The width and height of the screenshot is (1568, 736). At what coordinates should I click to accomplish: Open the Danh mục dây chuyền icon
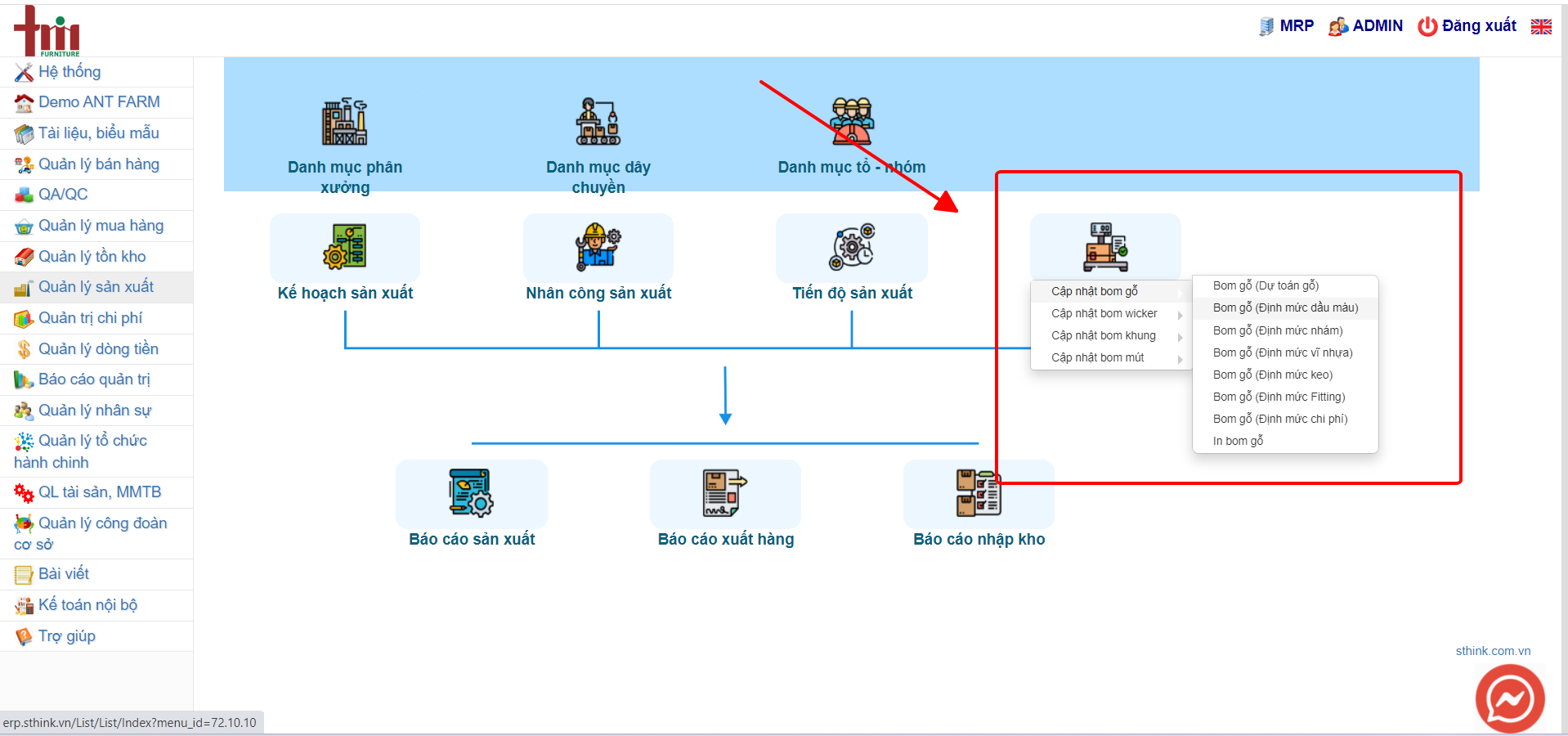pos(598,122)
